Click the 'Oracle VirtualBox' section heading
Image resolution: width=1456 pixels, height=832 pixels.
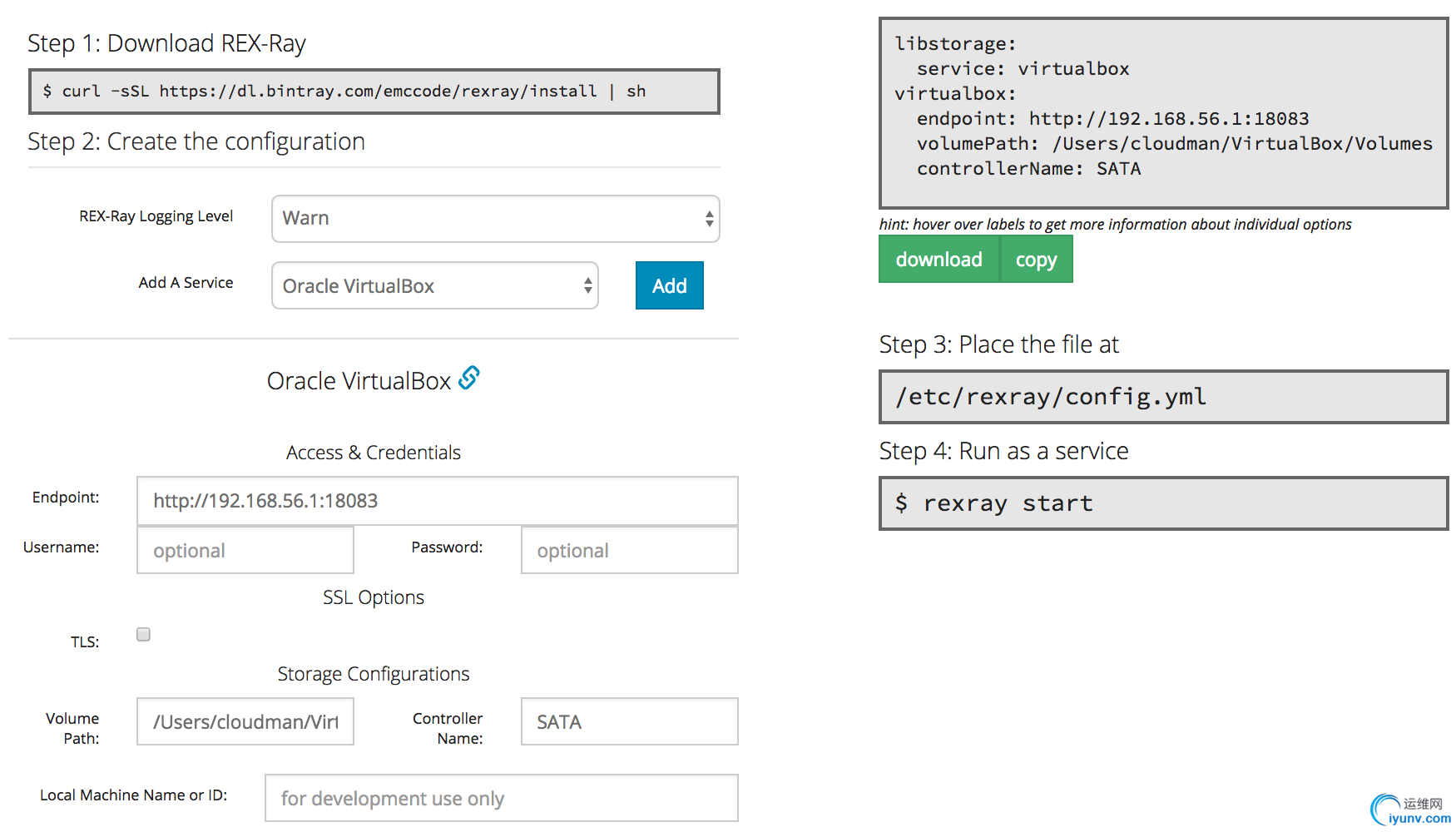(x=359, y=381)
